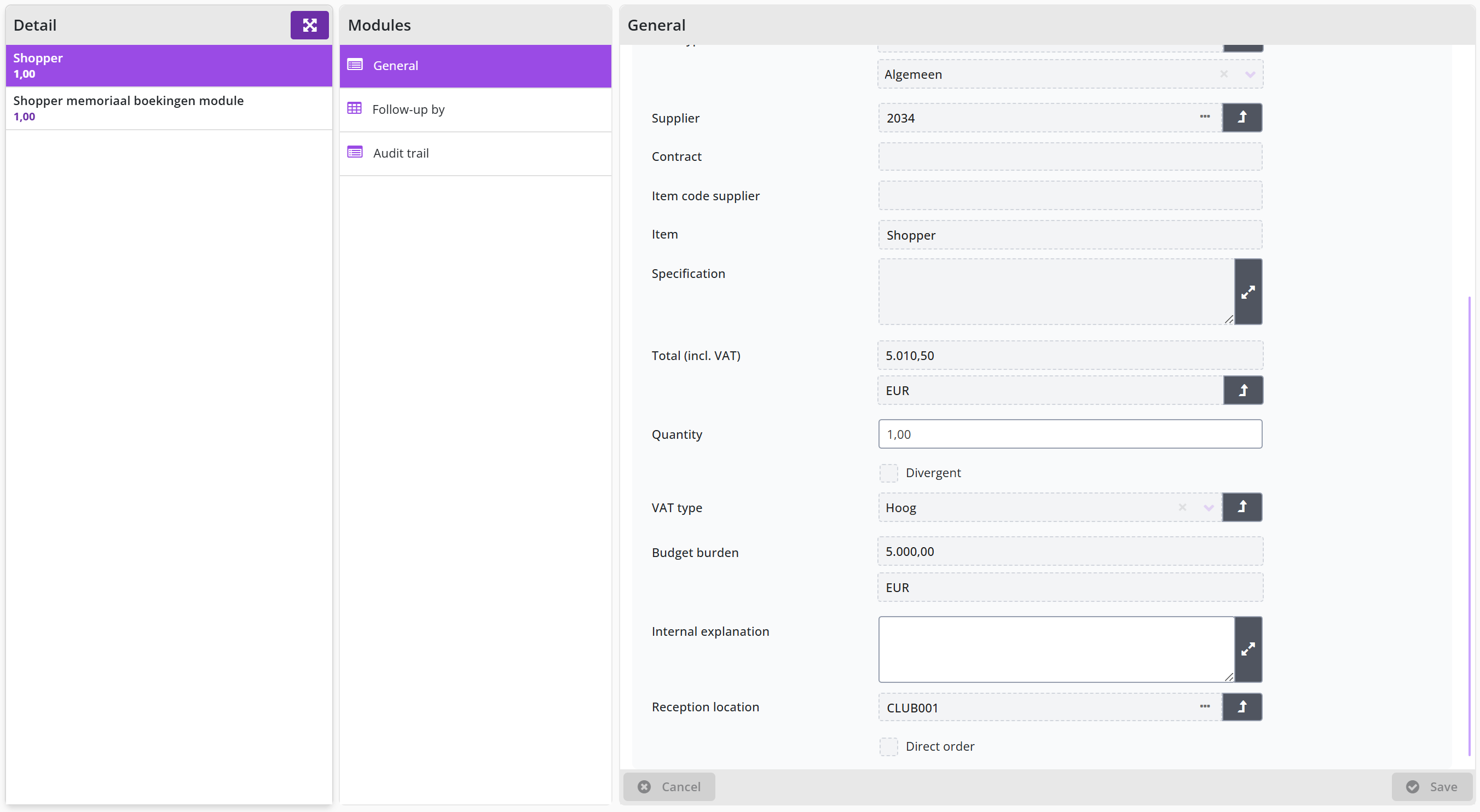
Task: Select the General module
Action: 475,66
